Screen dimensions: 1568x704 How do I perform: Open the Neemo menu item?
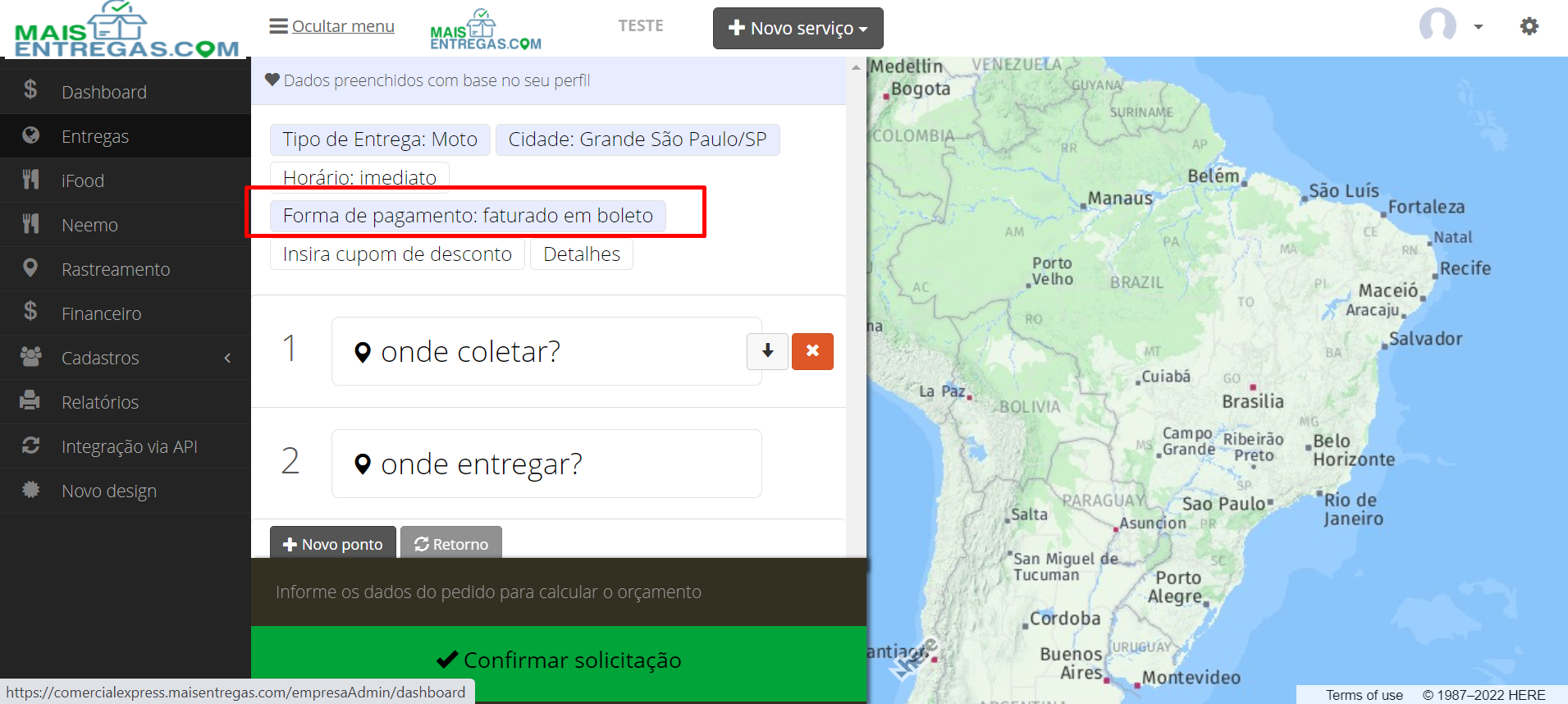pos(125,225)
